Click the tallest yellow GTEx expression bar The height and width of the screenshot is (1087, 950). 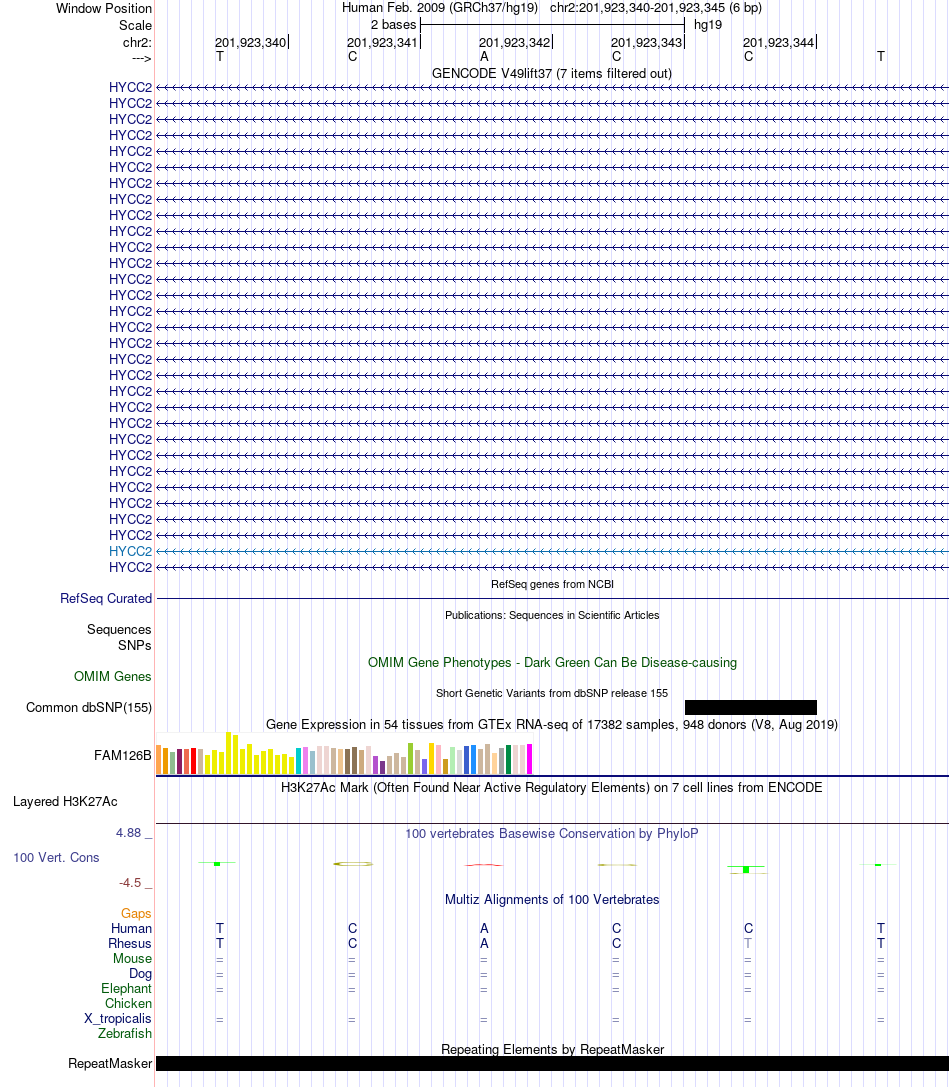click(x=229, y=753)
